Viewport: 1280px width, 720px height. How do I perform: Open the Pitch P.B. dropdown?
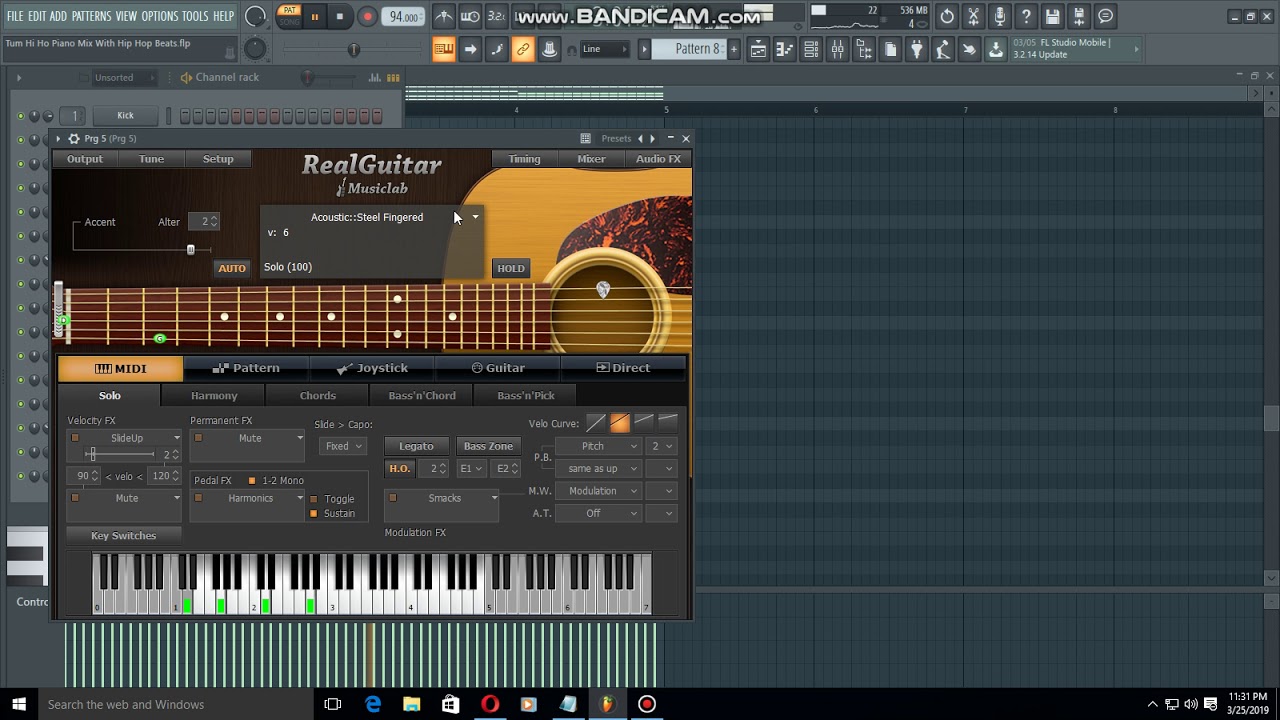pyautogui.click(x=598, y=446)
